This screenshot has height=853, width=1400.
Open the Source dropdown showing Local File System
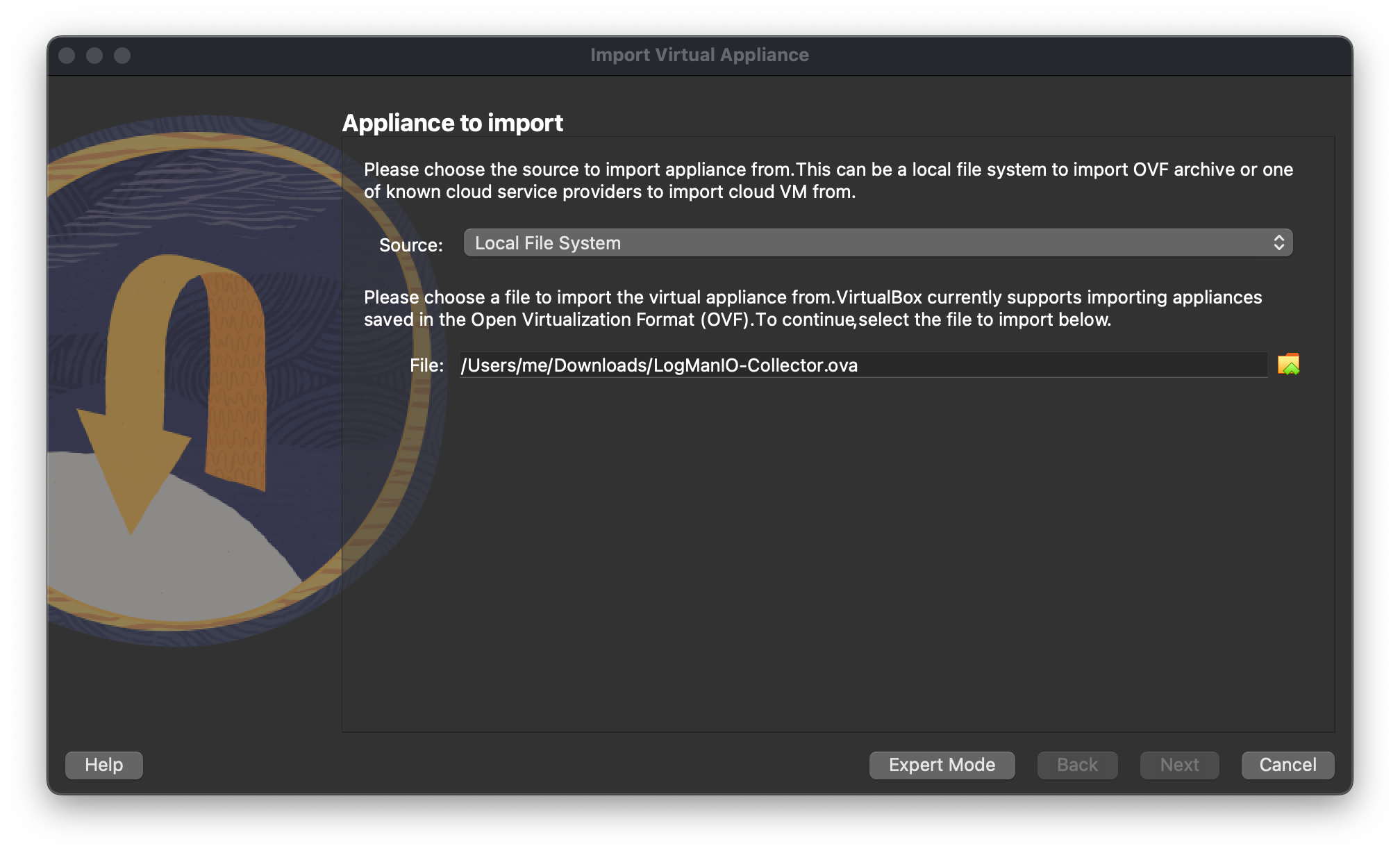(876, 243)
